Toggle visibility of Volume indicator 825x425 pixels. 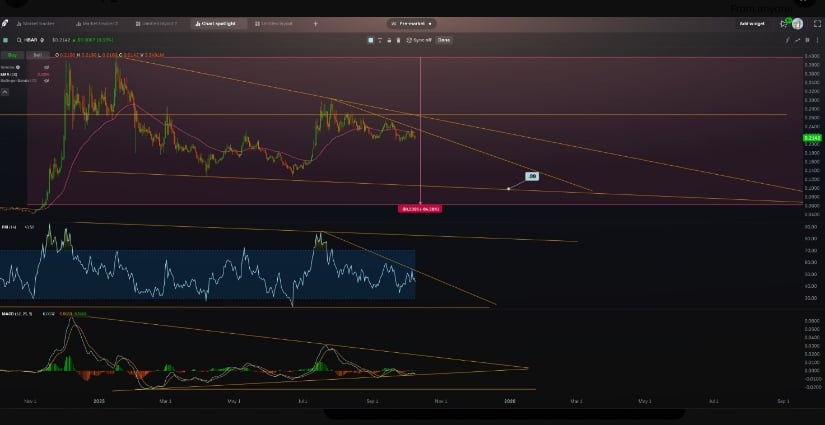[x=47, y=67]
